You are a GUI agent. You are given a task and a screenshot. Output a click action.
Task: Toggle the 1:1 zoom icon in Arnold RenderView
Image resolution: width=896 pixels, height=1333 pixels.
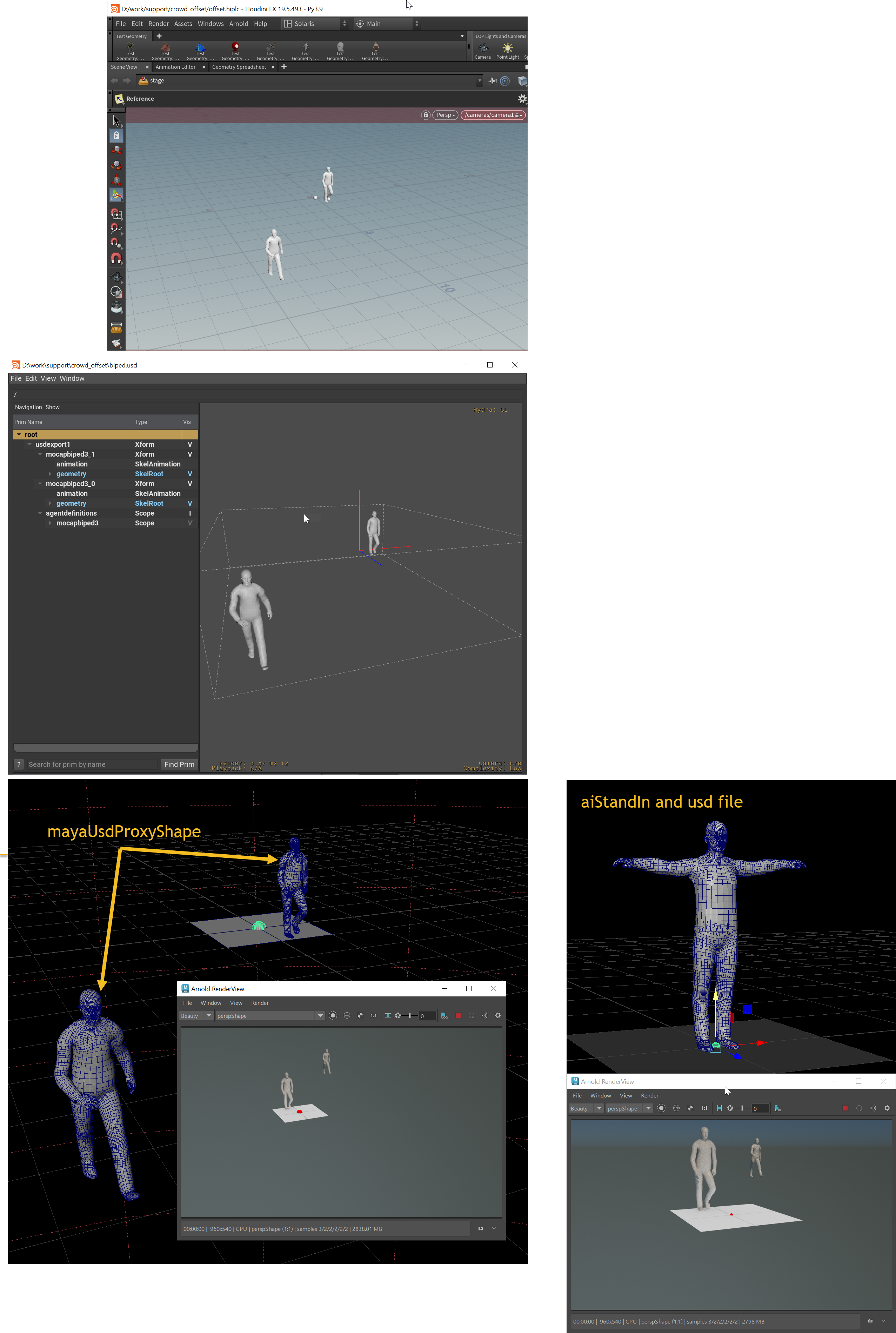373,1016
